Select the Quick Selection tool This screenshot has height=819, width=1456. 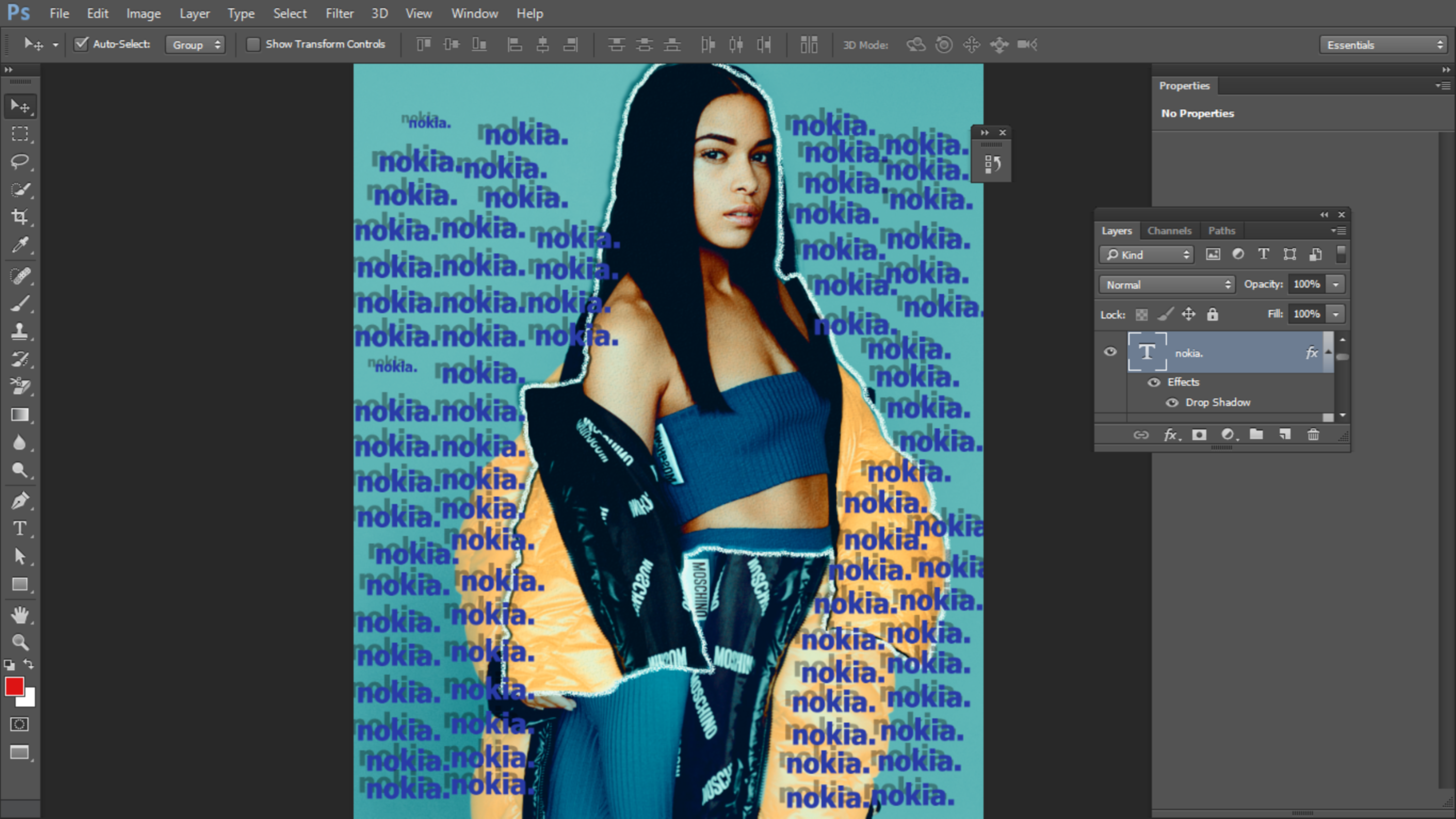(x=20, y=189)
